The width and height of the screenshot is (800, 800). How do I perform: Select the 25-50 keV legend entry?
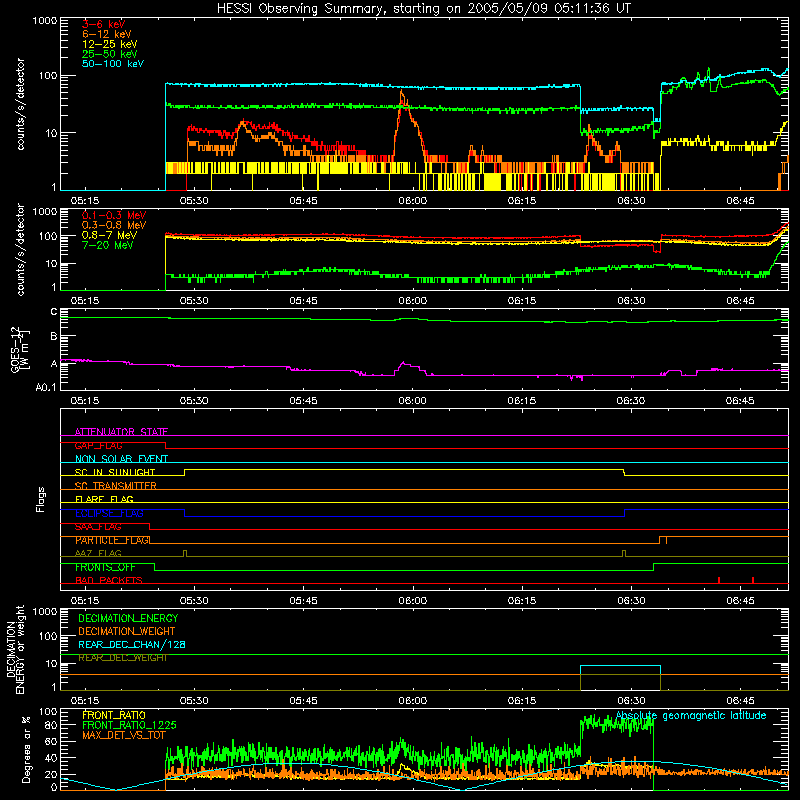(110, 54)
